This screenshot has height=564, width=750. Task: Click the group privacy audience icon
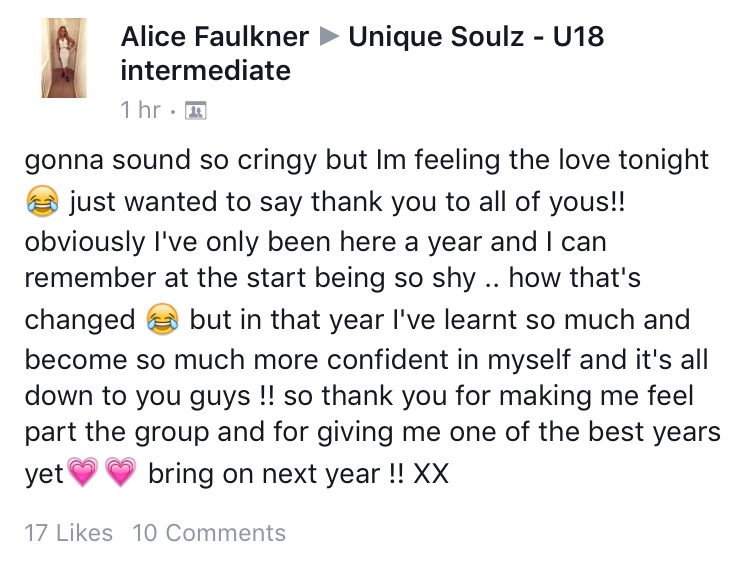[196, 111]
